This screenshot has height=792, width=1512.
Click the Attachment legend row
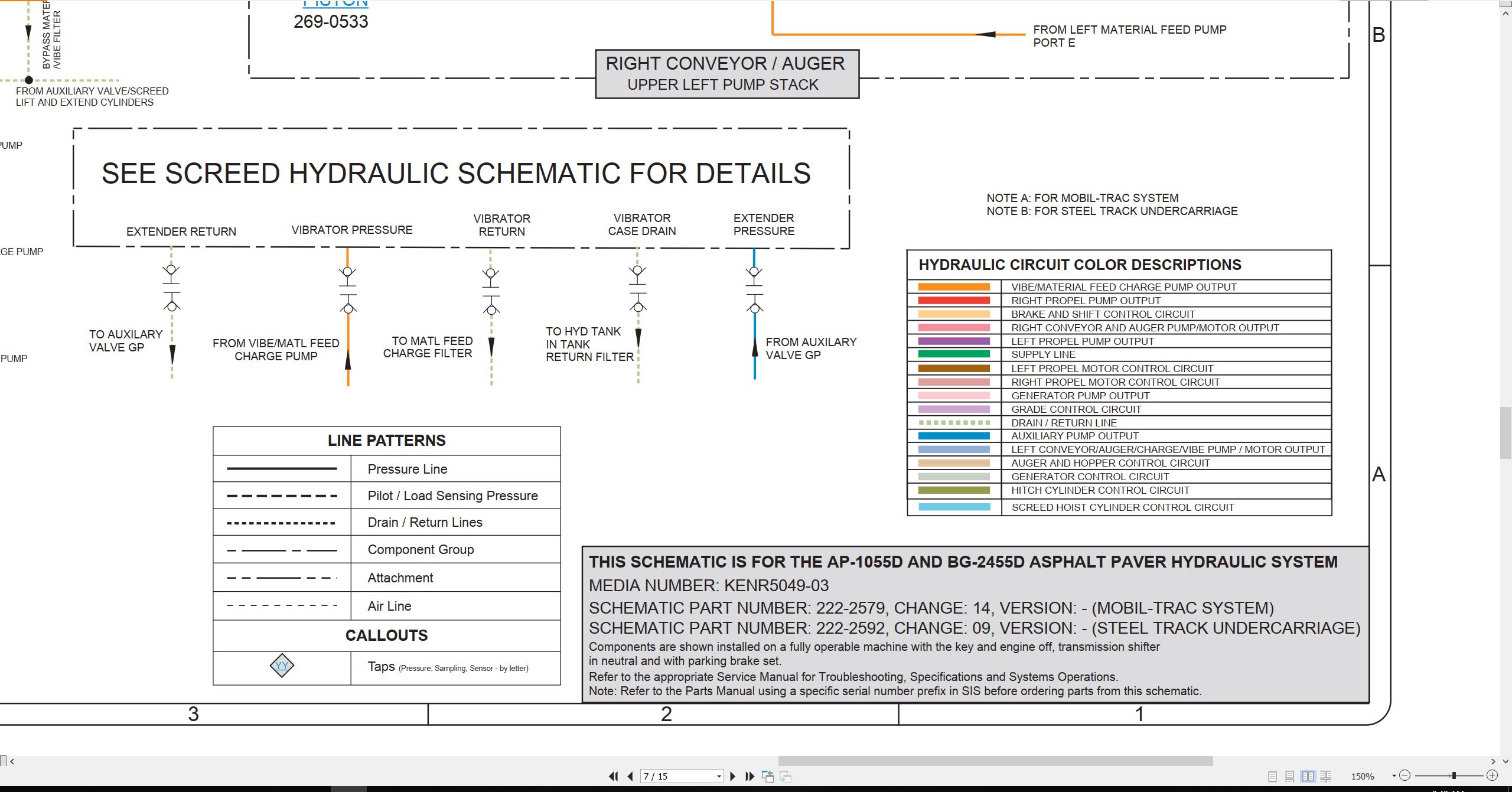click(x=387, y=578)
